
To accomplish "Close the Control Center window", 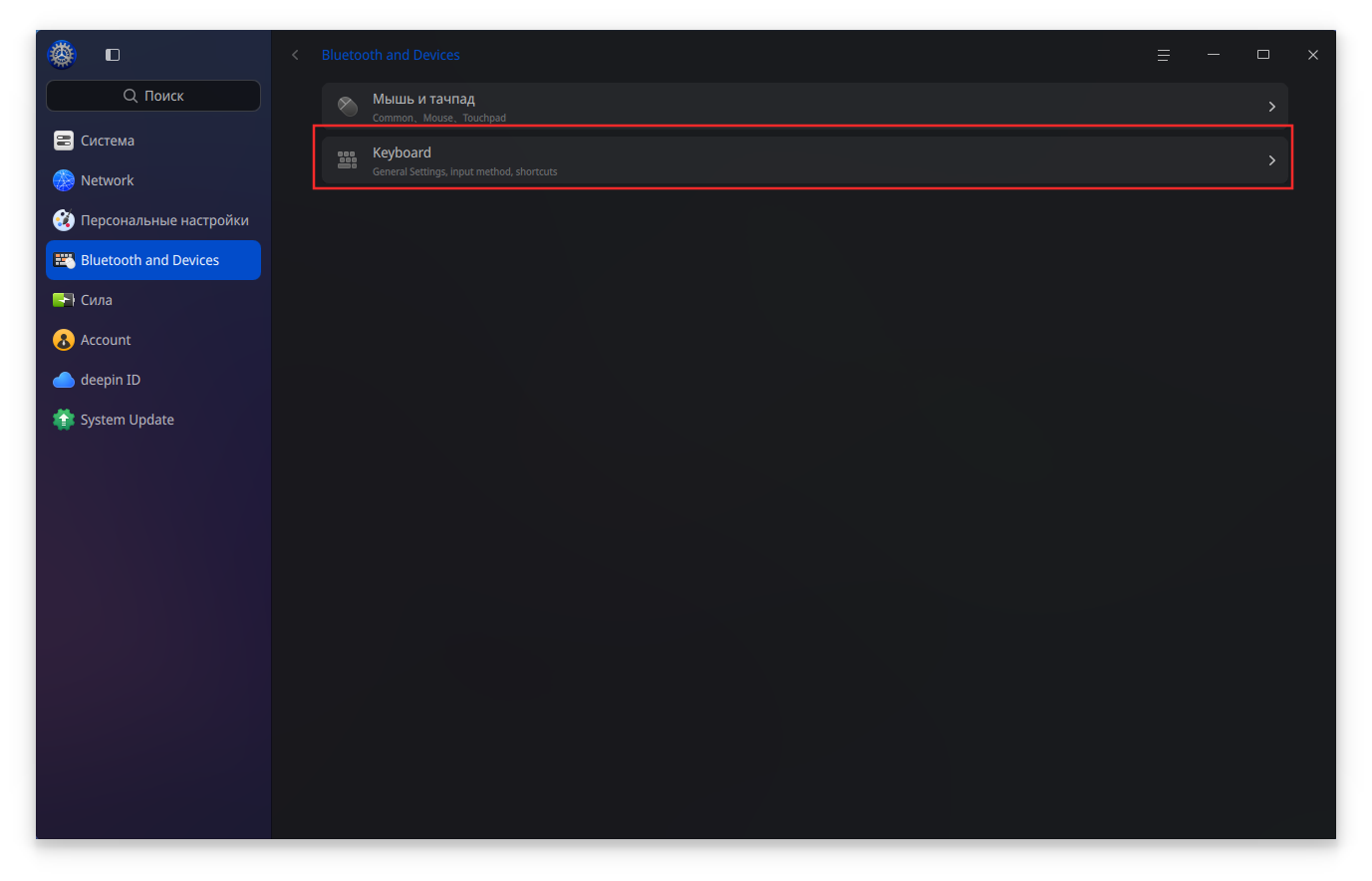I will pyautogui.click(x=1313, y=55).
